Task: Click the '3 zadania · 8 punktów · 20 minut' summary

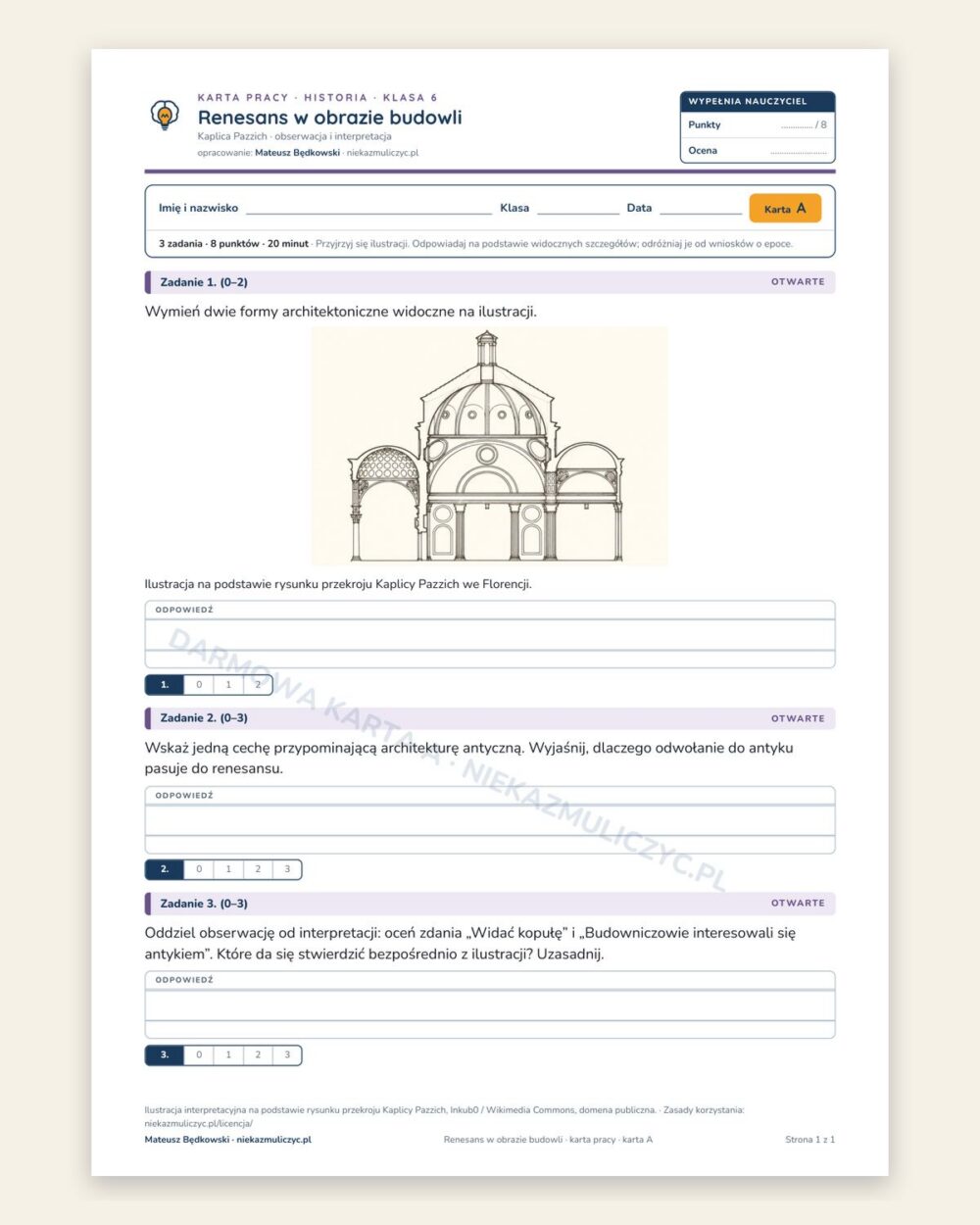Action: 233,244
